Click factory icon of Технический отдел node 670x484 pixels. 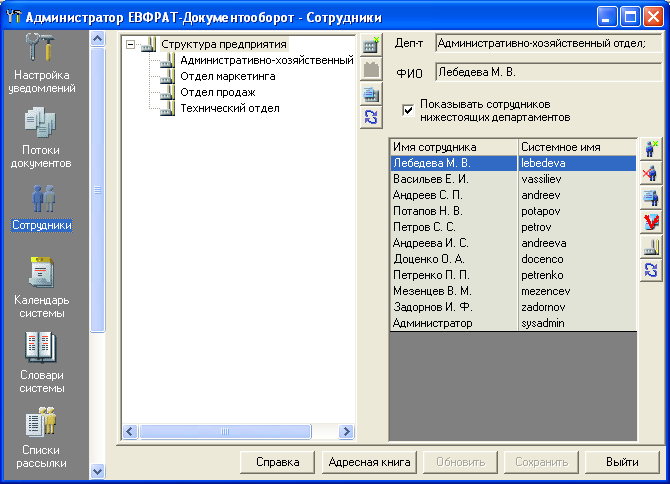click(x=167, y=109)
